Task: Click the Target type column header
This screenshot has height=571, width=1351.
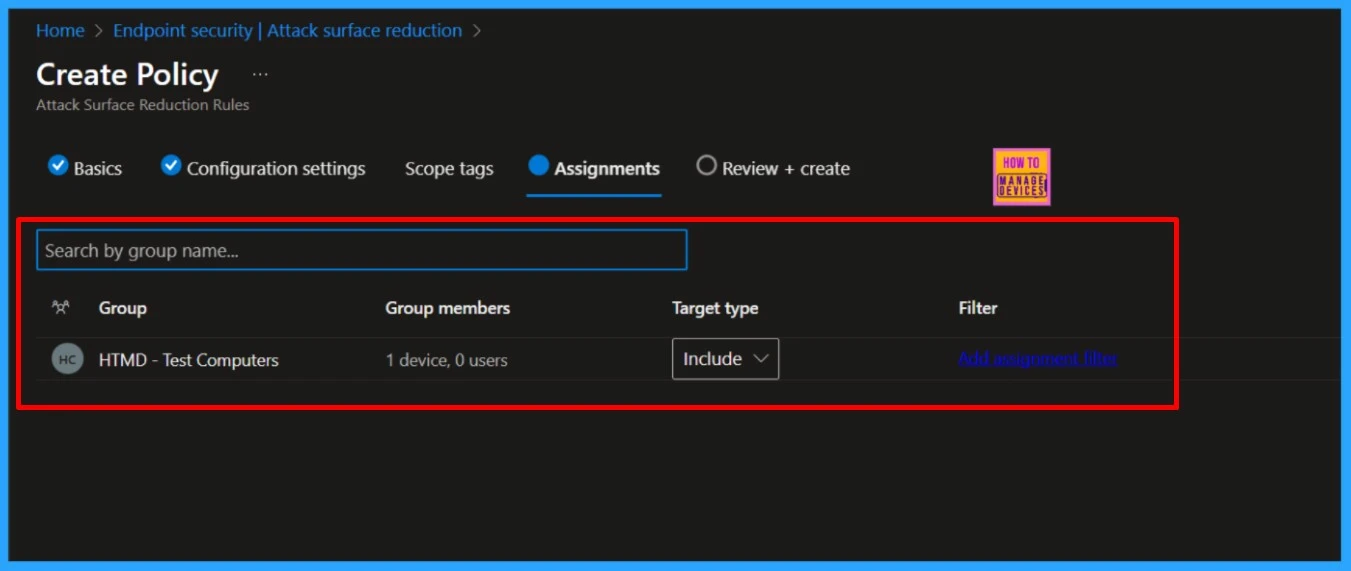Action: [714, 308]
